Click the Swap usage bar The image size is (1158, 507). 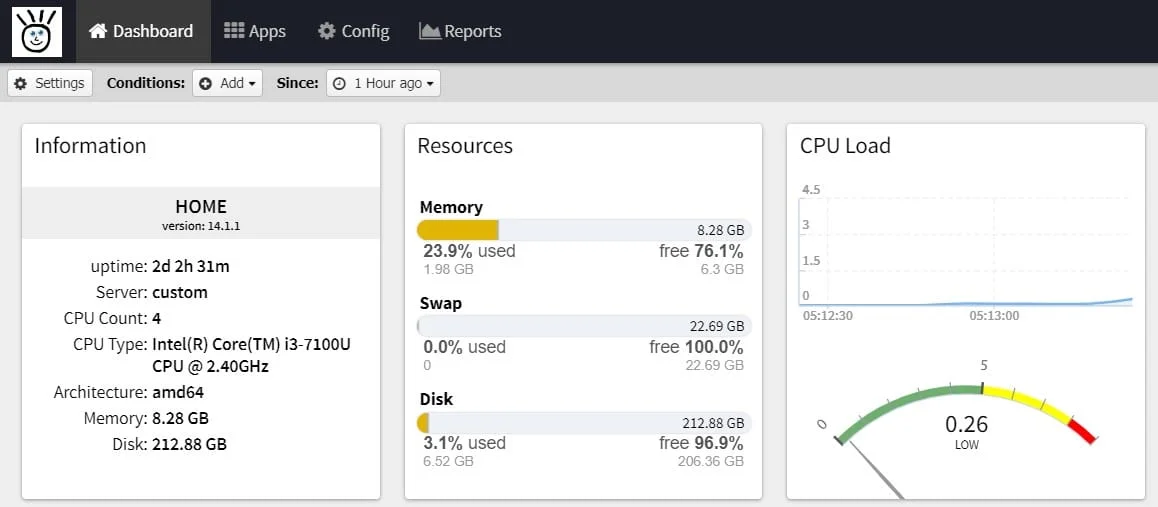(583, 326)
